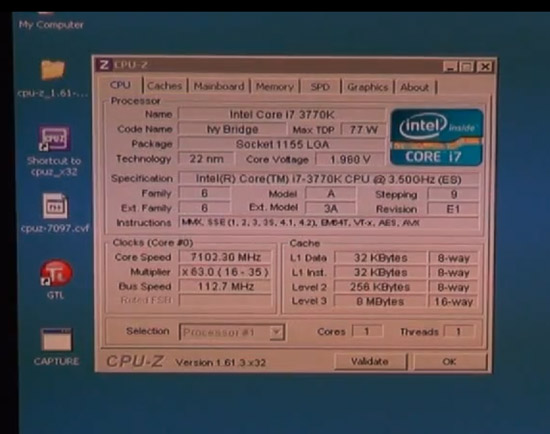550x434 pixels.
Task: Click the L1 Inst. 32 KBytes value
Action: point(381,273)
